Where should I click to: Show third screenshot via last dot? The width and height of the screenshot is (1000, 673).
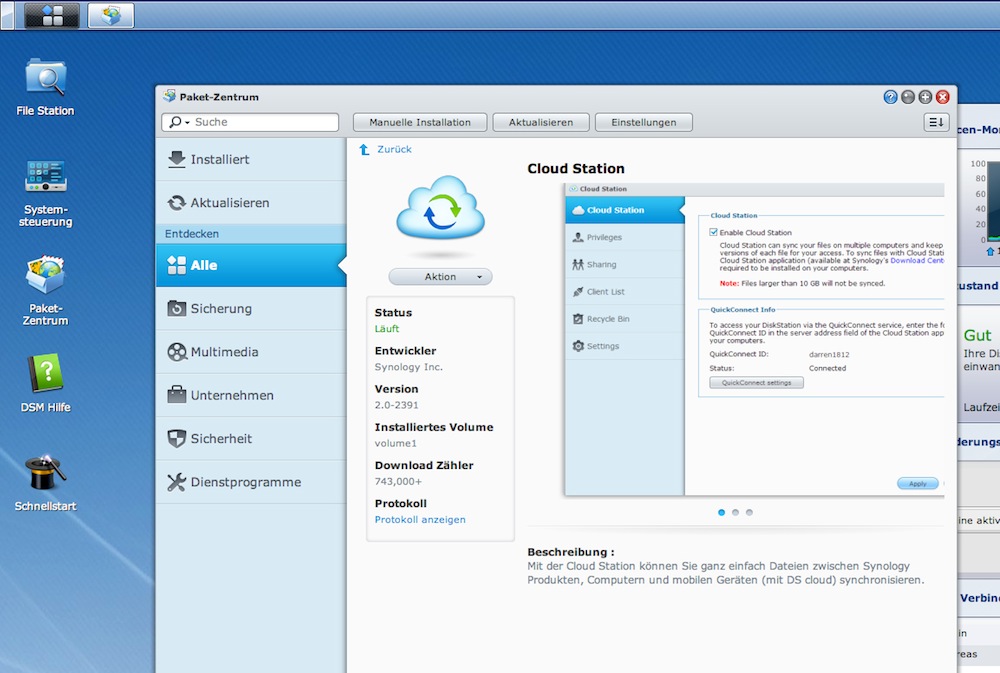749,512
